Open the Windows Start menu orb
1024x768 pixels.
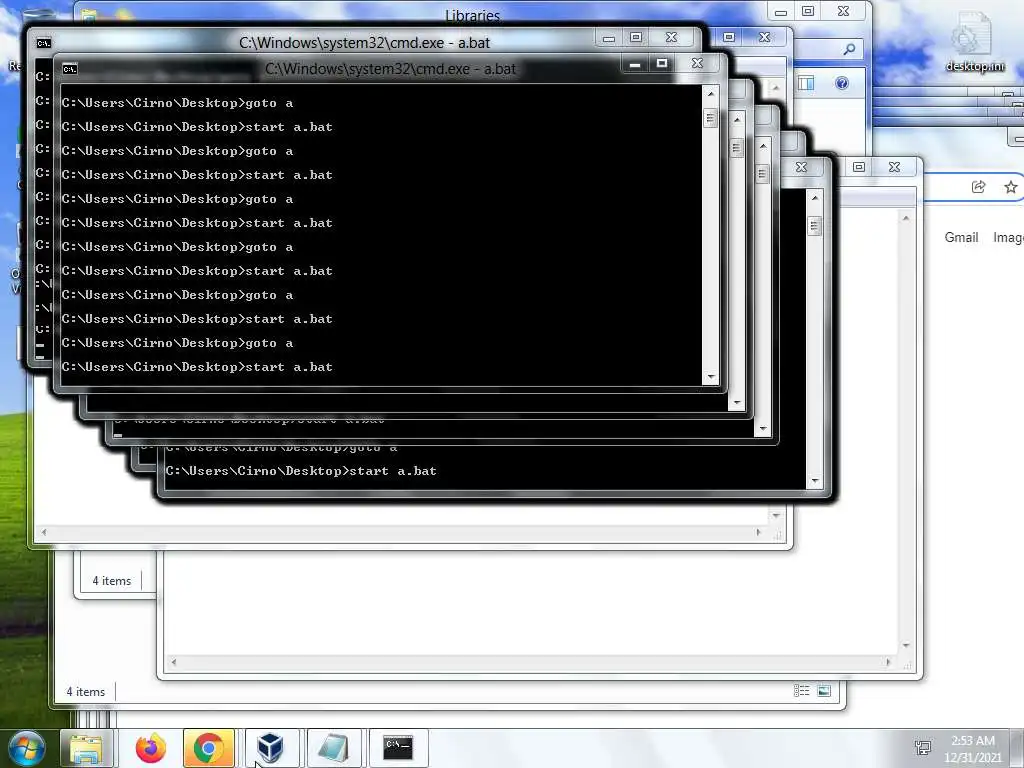[27, 748]
